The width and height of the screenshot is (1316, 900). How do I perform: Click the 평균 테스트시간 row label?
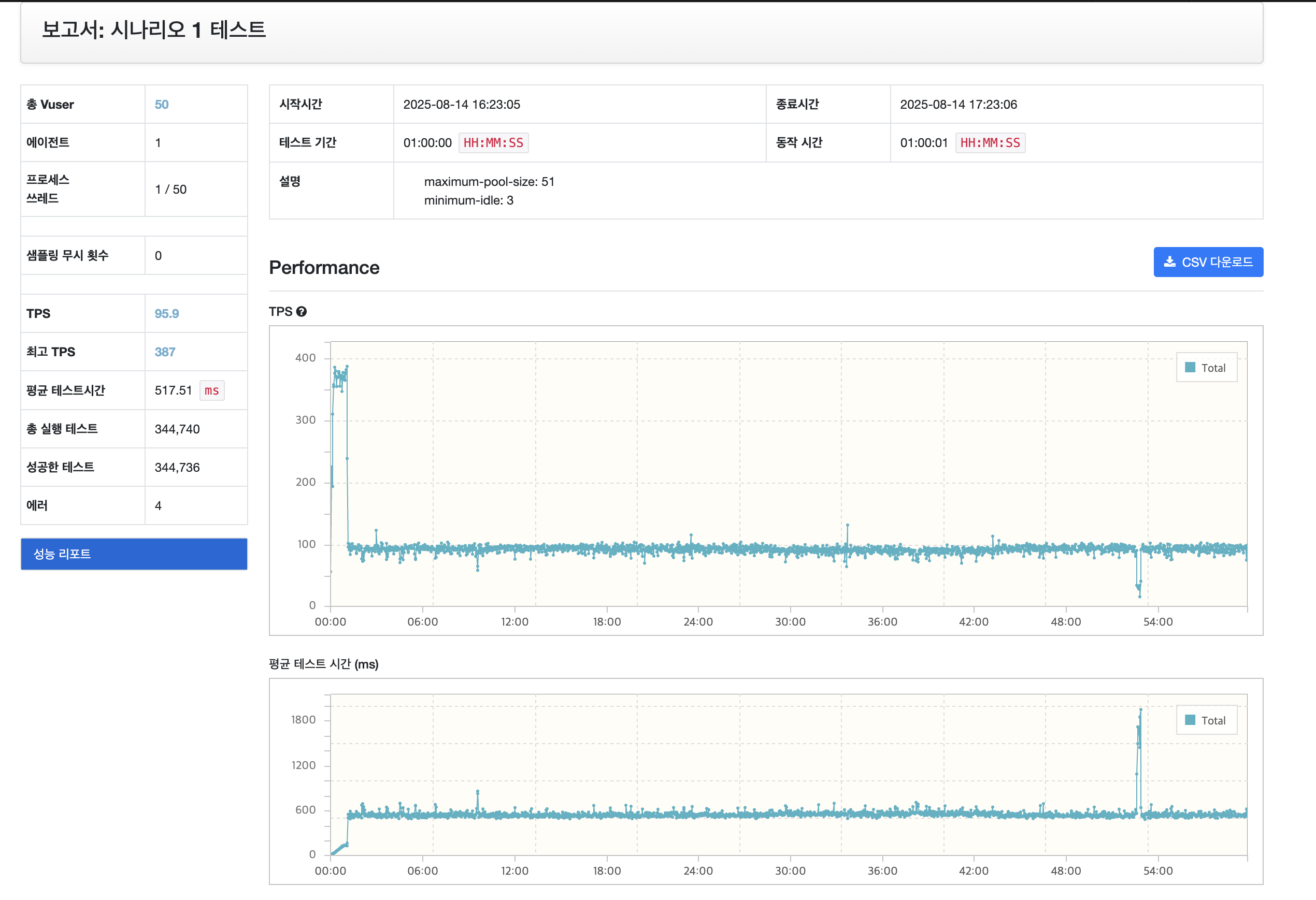(66, 390)
